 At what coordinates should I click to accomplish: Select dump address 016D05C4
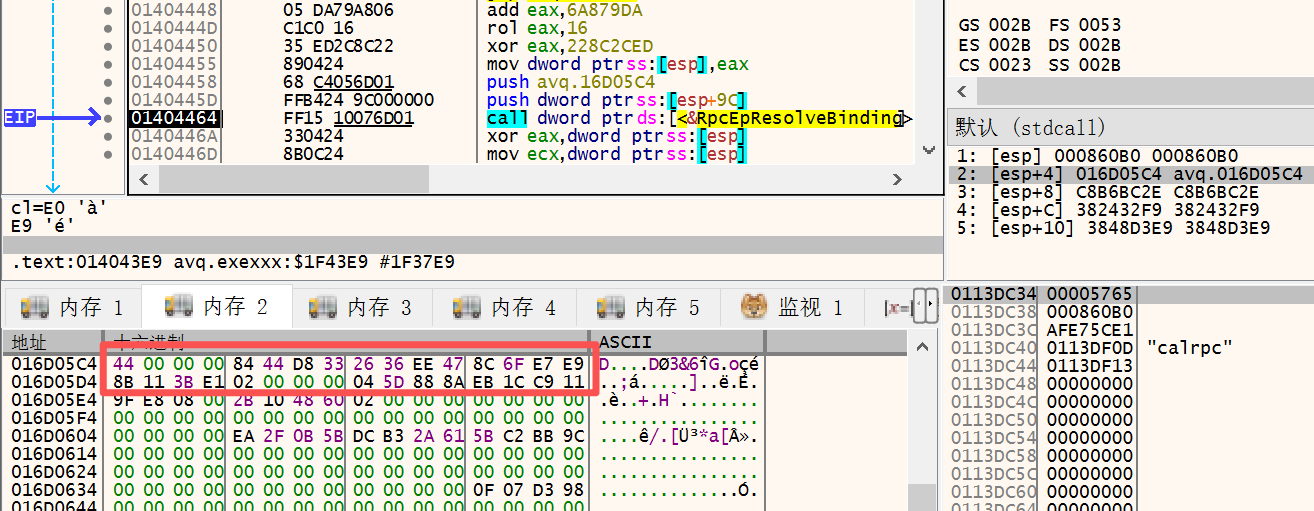click(x=55, y=363)
